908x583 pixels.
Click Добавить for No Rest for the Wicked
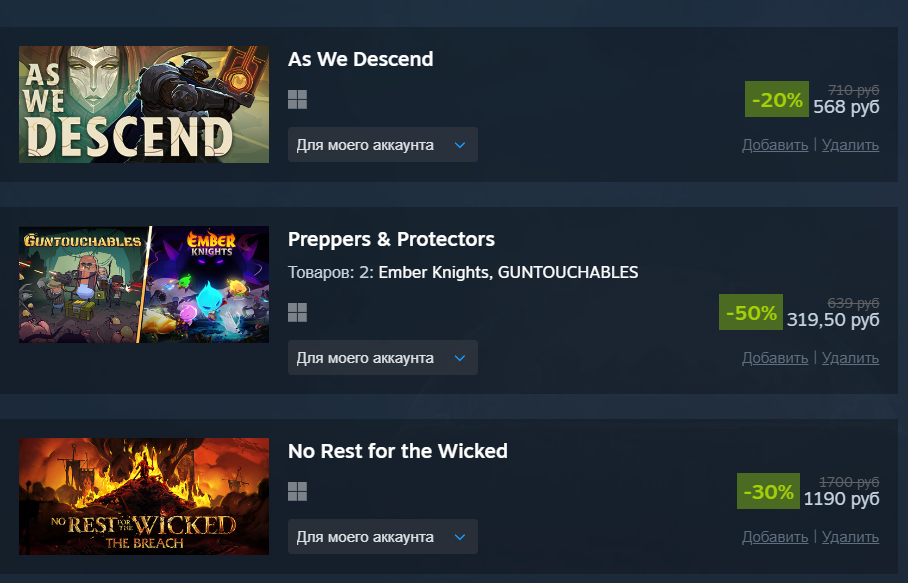click(775, 537)
